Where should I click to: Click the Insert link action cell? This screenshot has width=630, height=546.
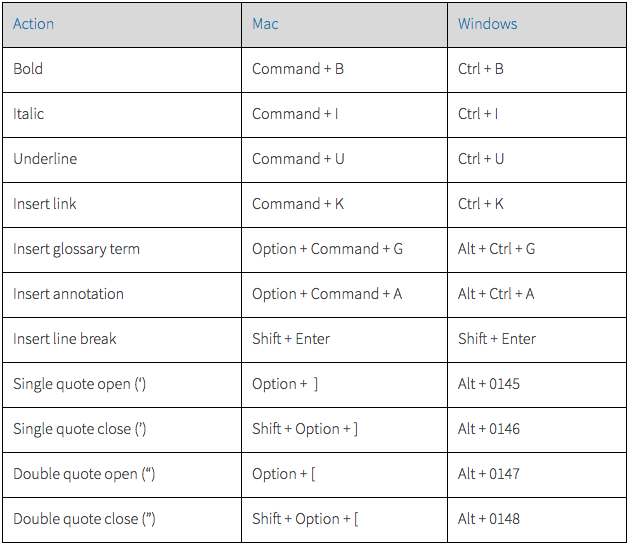click(x=122, y=205)
